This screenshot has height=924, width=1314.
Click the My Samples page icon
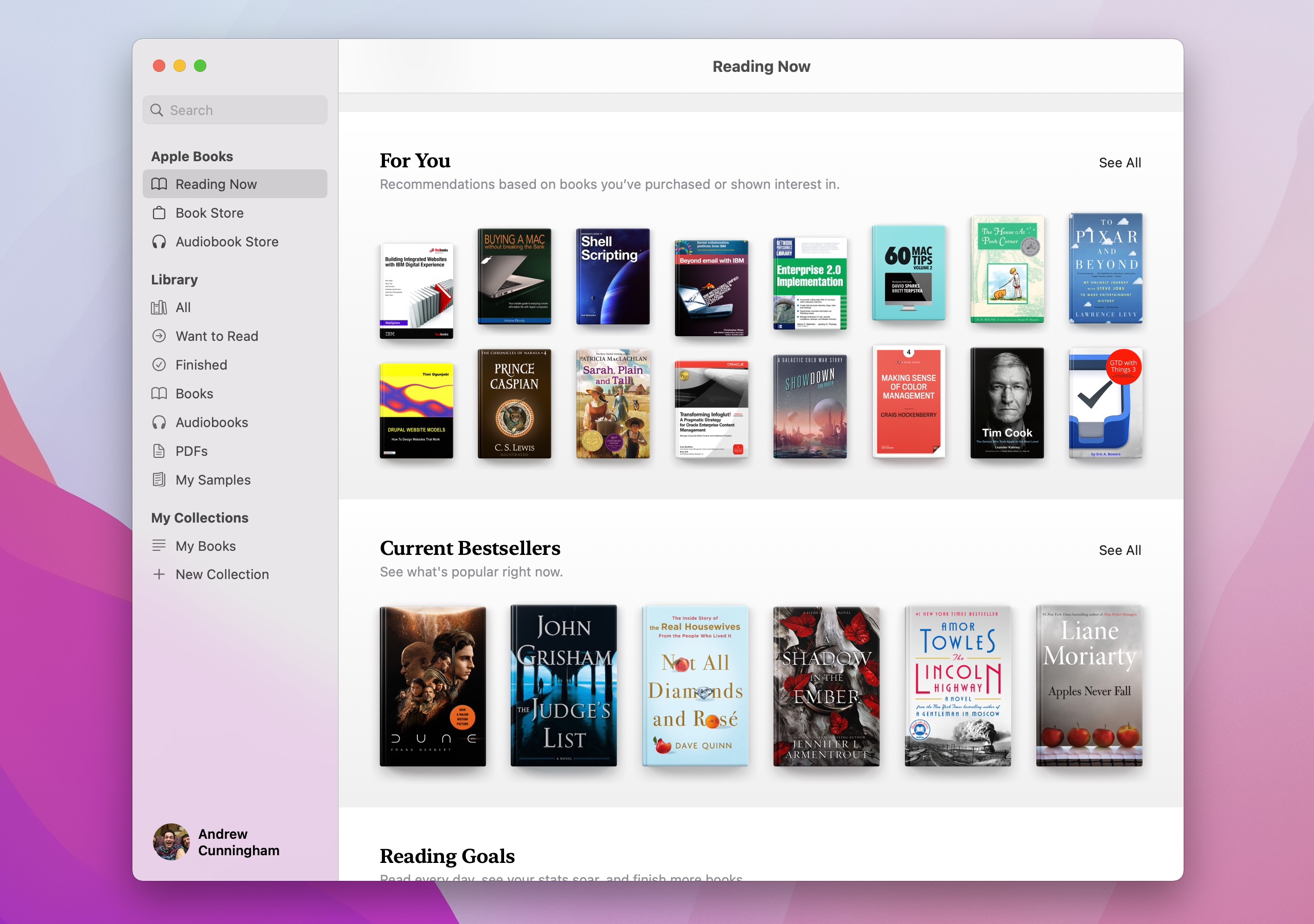(x=159, y=480)
